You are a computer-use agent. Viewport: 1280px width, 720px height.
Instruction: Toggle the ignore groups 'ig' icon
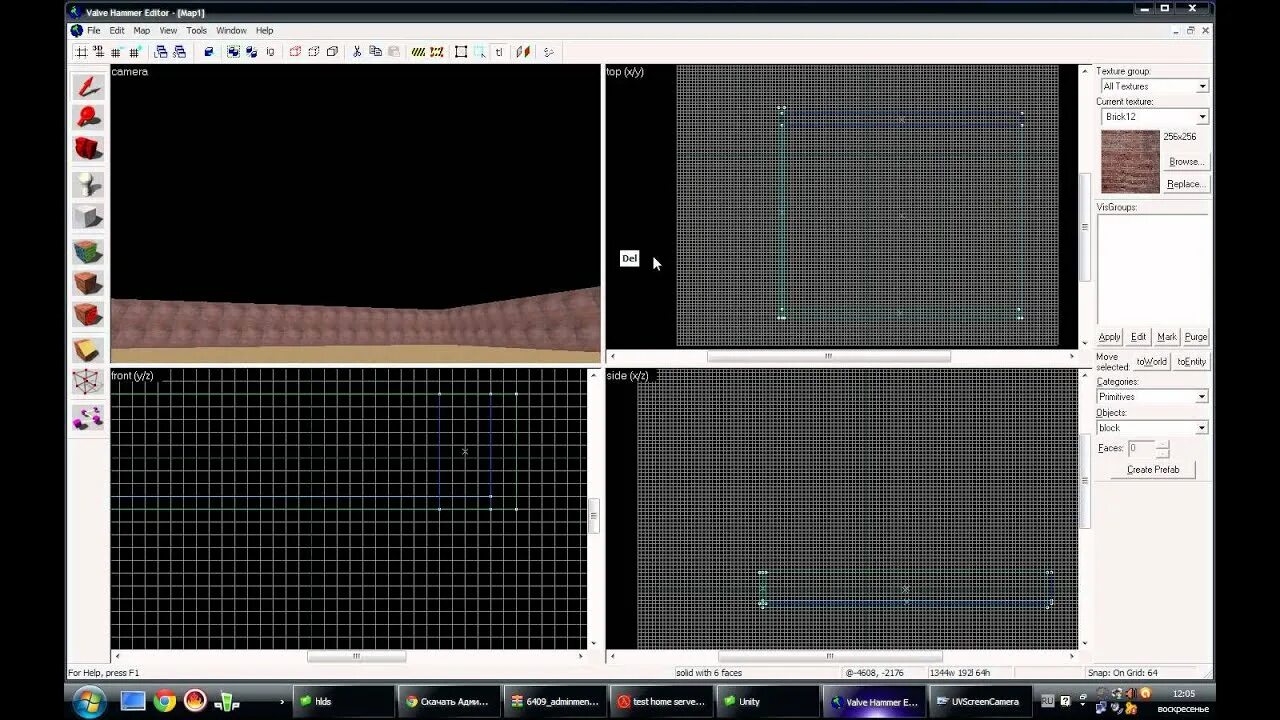click(270, 52)
